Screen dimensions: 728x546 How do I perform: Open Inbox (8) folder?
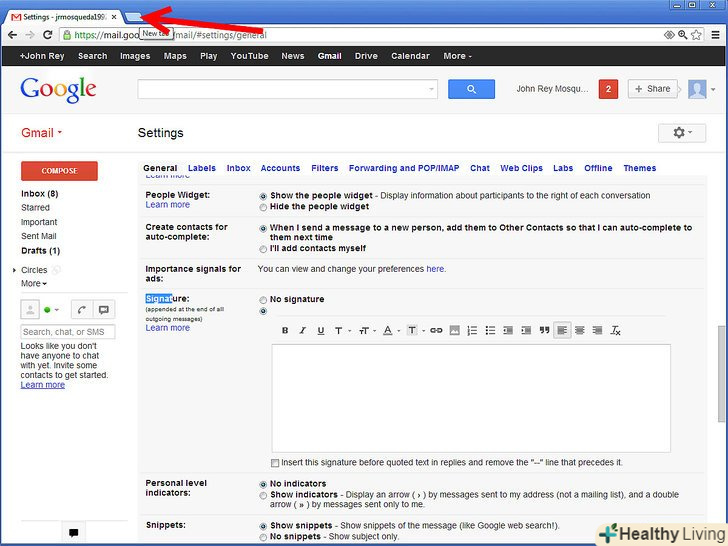(x=39, y=194)
